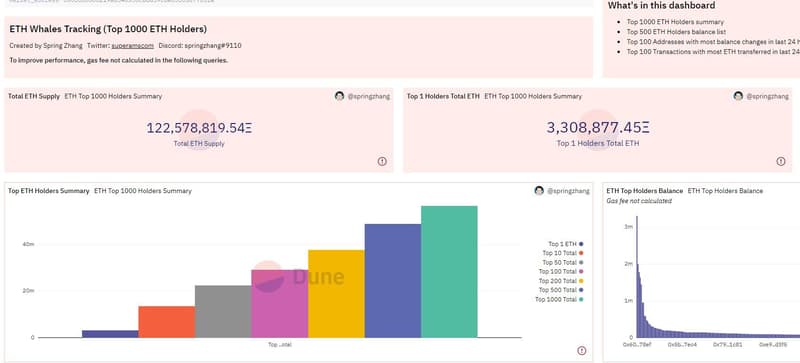Click ETH Whales Tracking dashboard heading
This screenshot has height=363, width=800.
(x=108, y=29)
